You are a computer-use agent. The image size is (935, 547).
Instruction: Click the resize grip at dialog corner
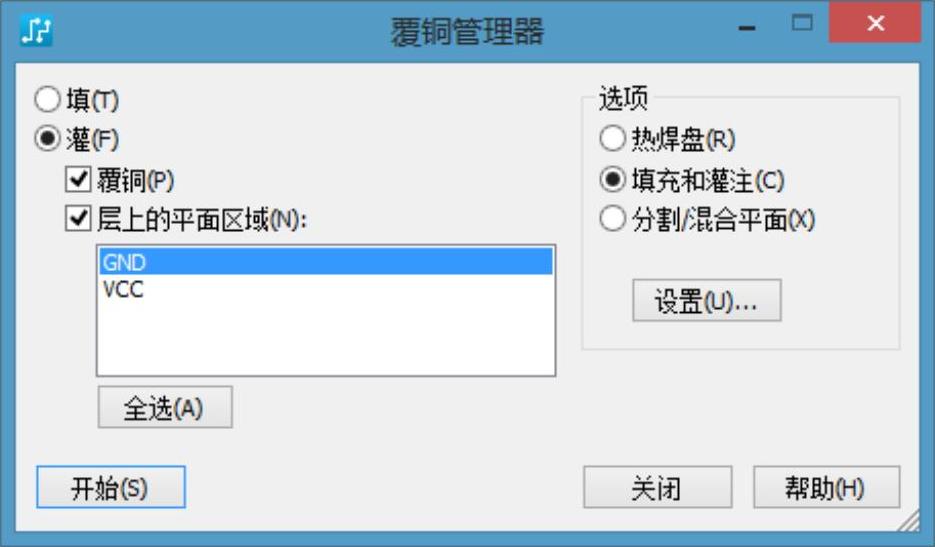pyautogui.click(x=909, y=521)
